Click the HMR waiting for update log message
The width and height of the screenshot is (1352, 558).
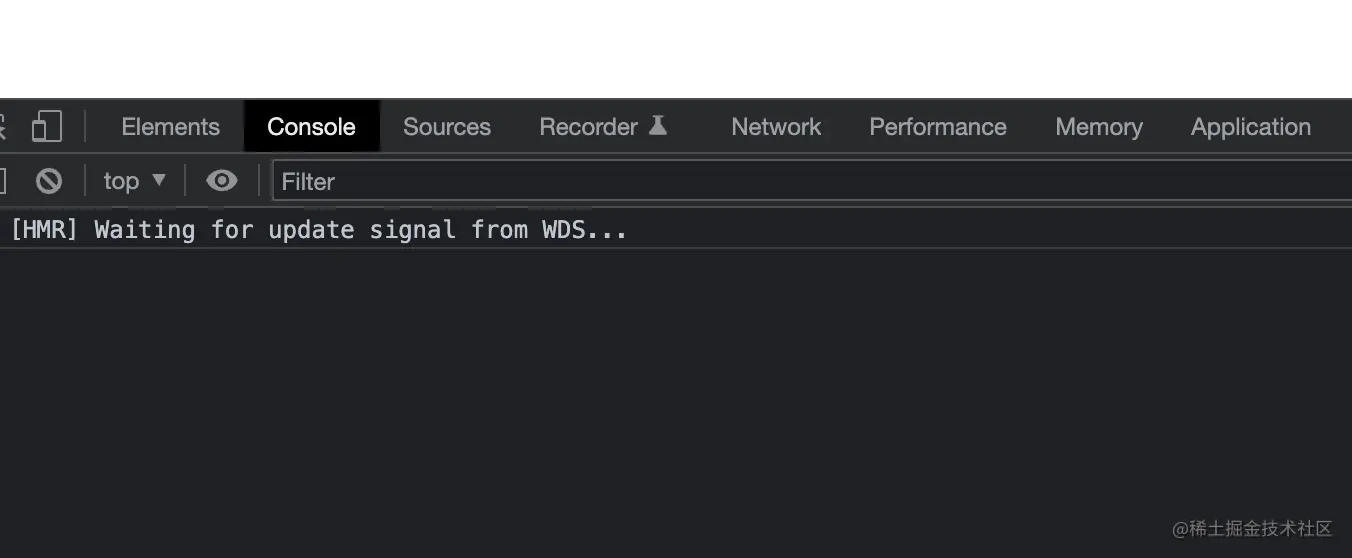pos(319,230)
